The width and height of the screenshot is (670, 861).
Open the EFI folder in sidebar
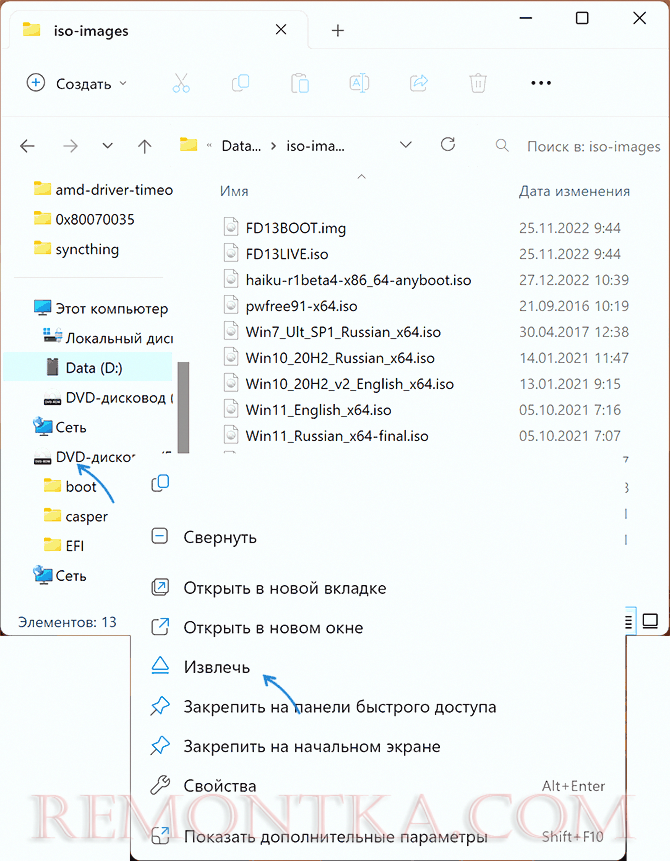tap(64, 546)
